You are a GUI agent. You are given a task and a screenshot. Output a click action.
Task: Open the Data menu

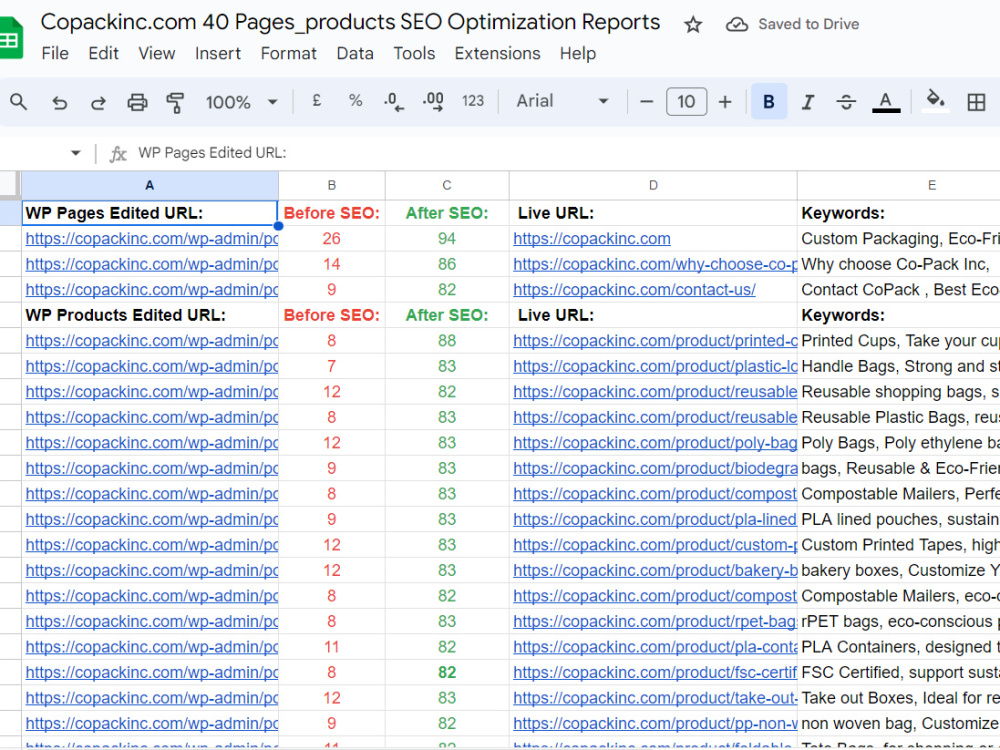coord(355,54)
